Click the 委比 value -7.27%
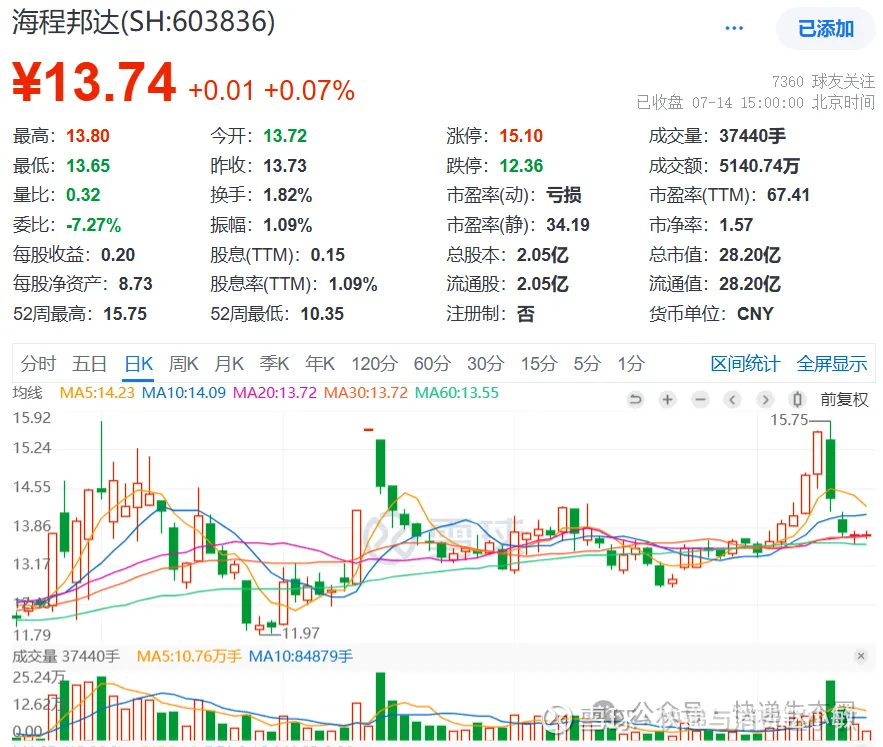The width and height of the screenshot is (883, 747). [93, 225]
